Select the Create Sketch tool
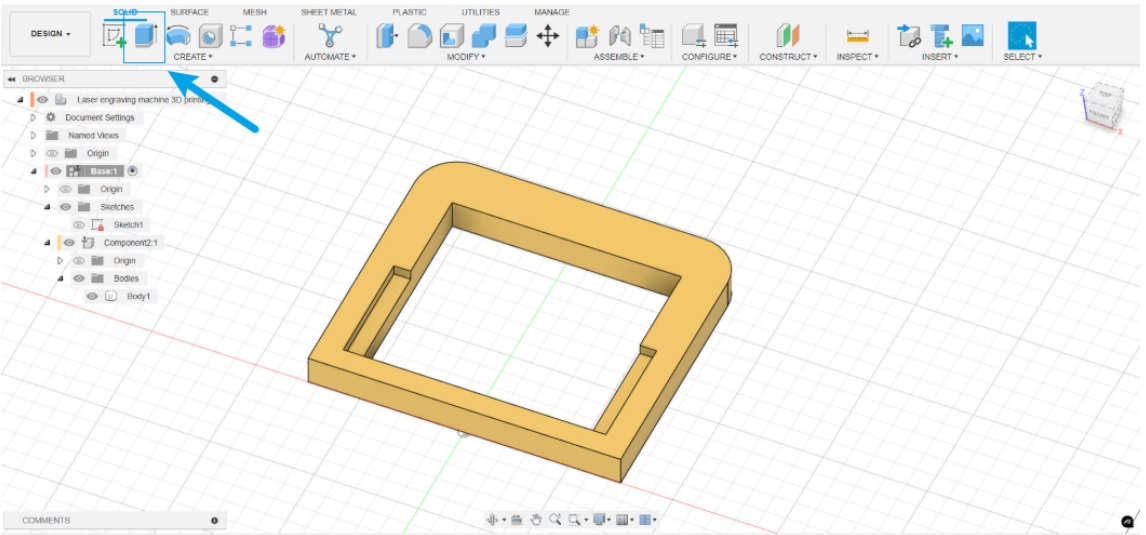This screenshot has height=535, width=1146. [113, 35]
